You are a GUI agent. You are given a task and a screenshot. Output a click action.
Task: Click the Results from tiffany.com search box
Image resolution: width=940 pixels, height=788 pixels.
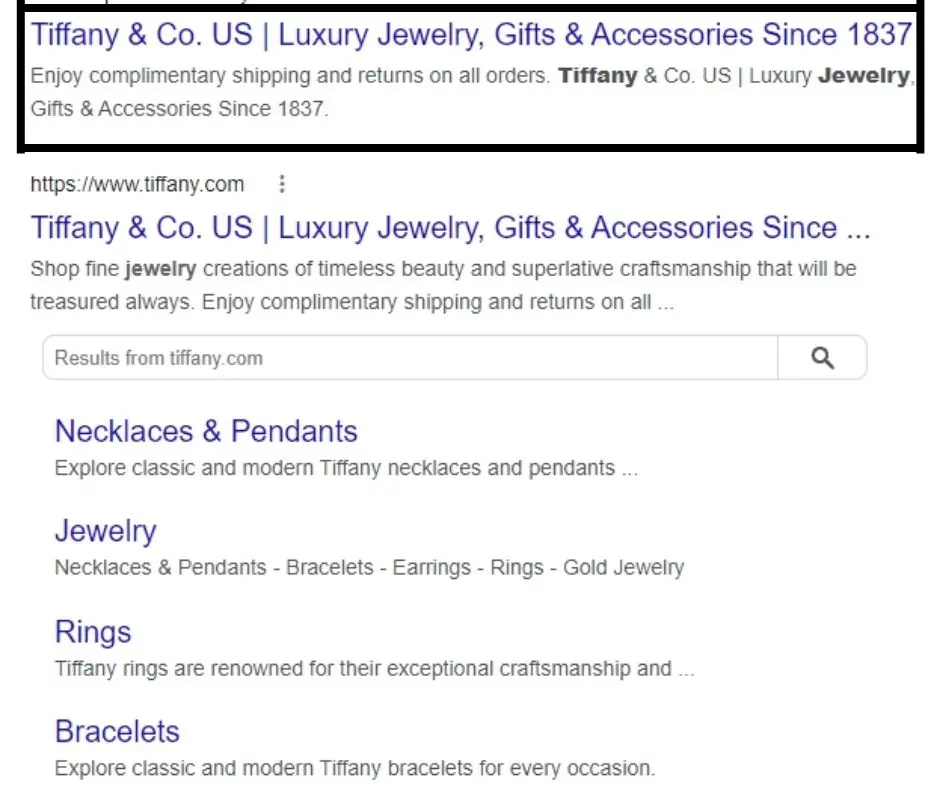pyautogui.click(x=400, y=357)
